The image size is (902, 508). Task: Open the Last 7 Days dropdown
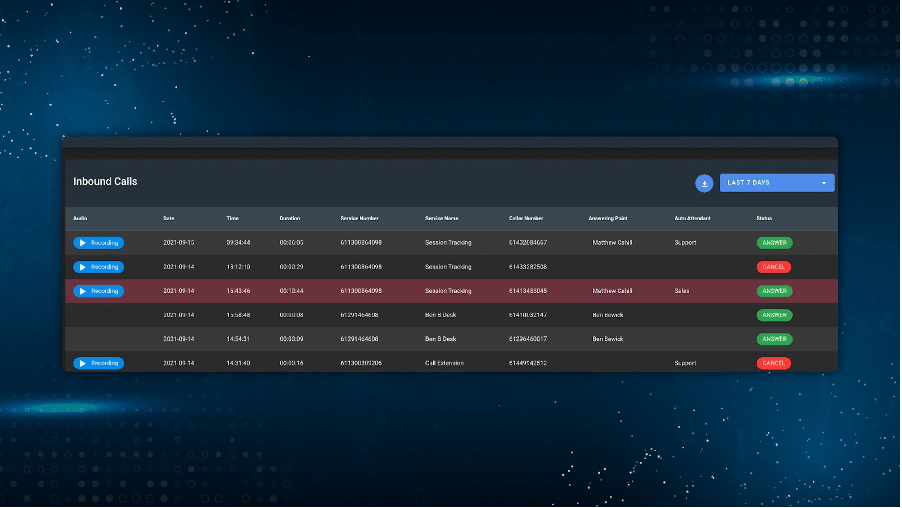pos(770,183)
